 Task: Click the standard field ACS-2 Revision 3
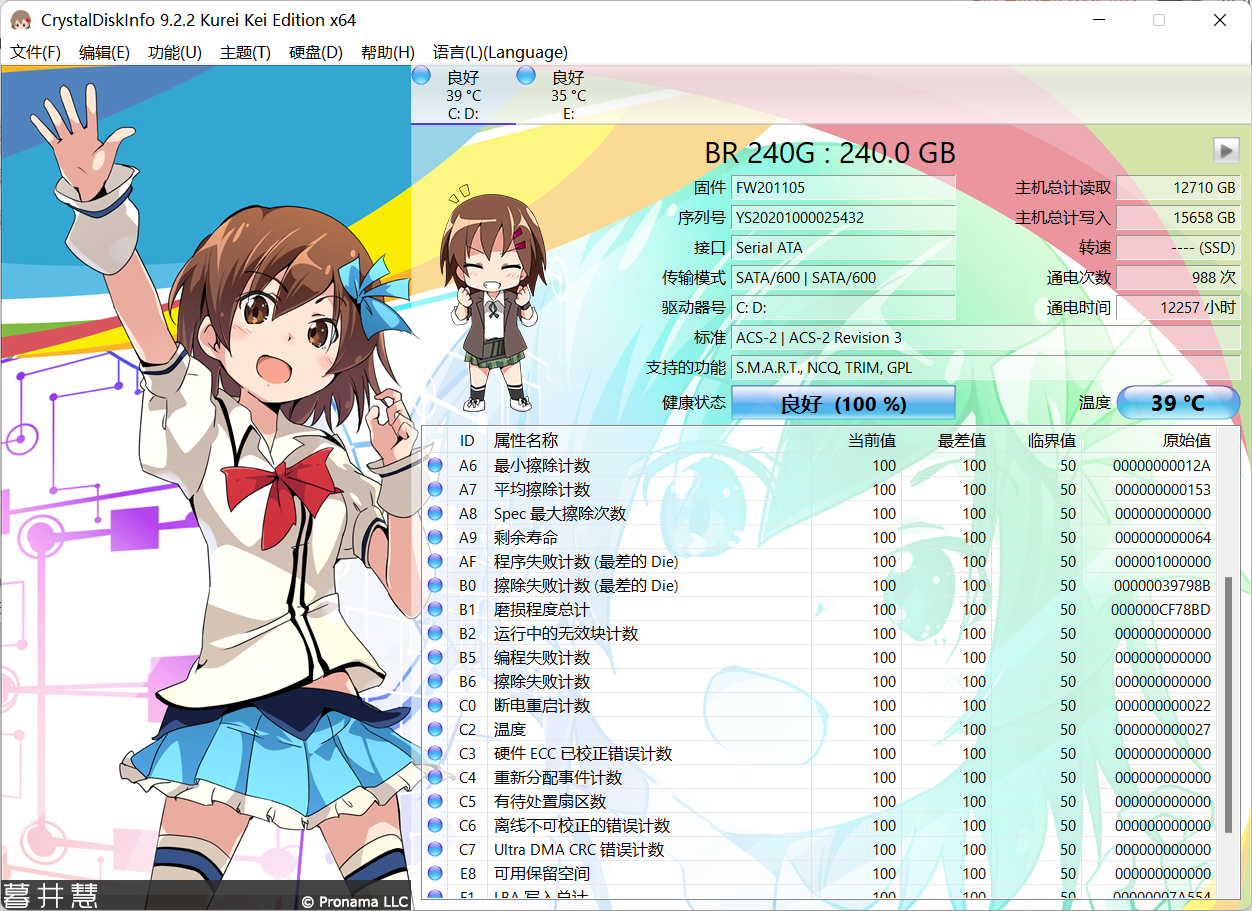[x=986, y=337]
